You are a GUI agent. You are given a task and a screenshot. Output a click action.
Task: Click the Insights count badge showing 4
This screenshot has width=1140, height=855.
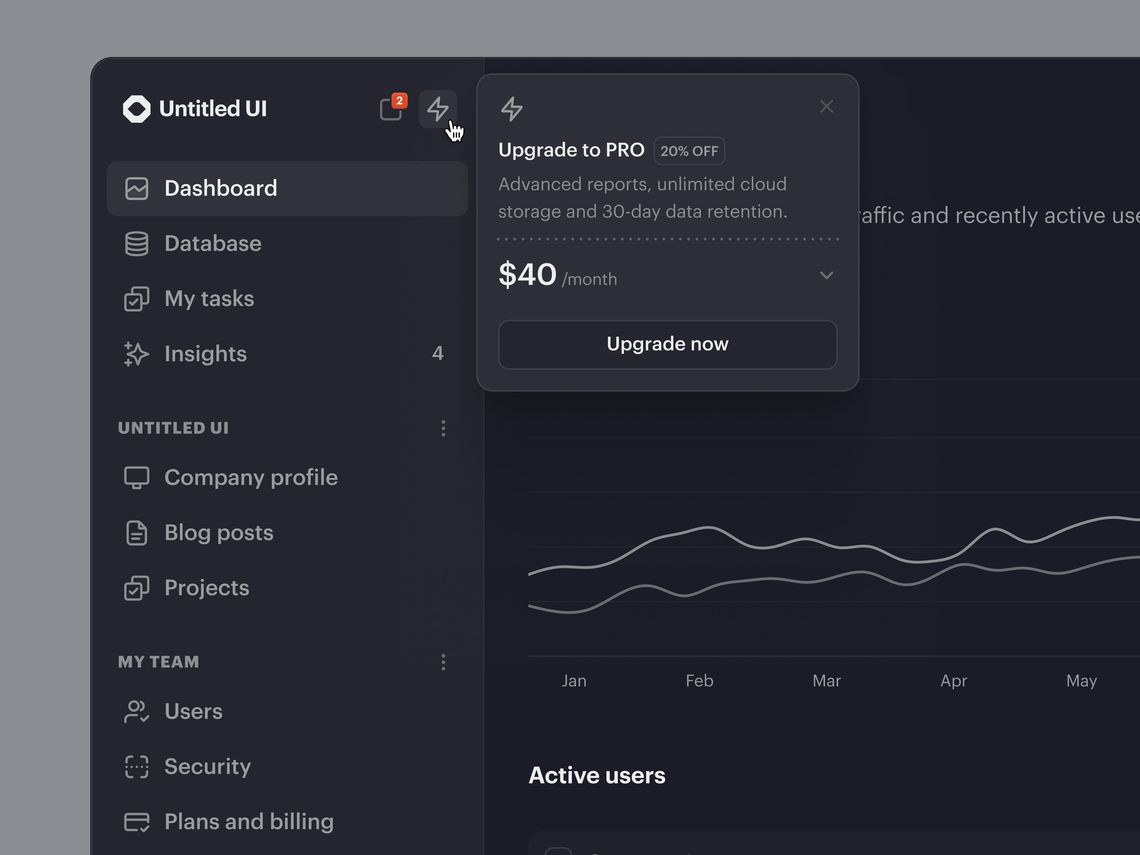(x=437, y=354)
